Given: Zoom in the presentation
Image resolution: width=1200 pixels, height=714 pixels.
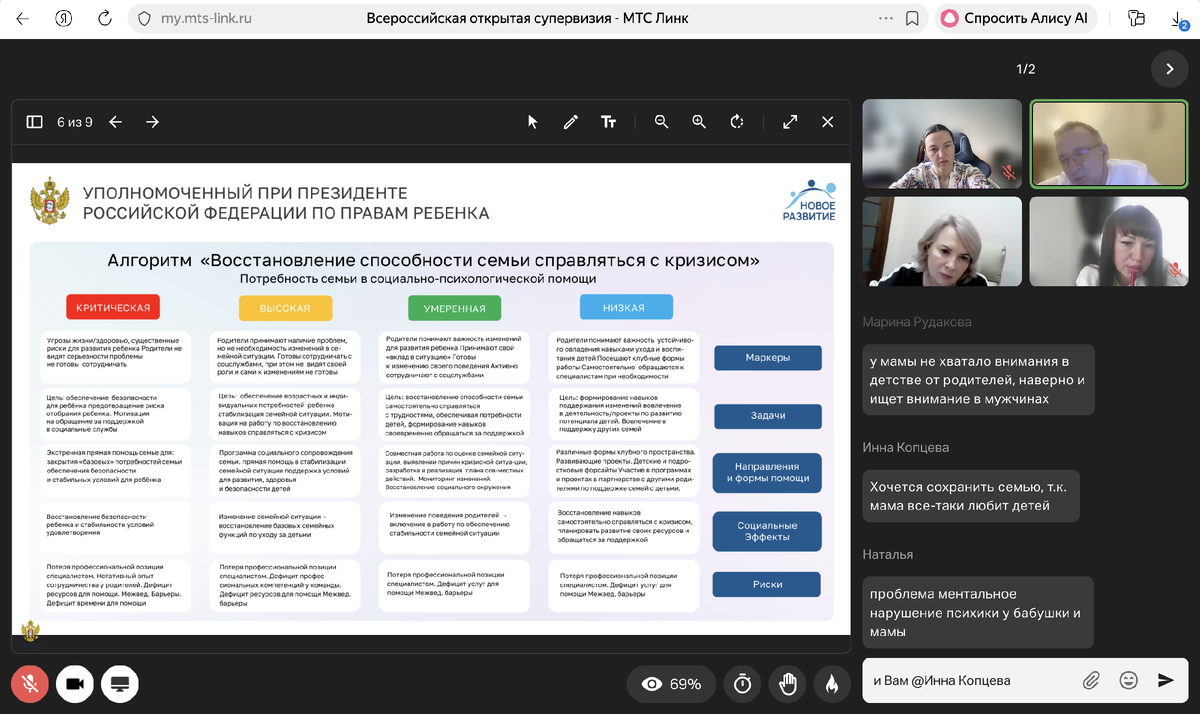Looking at the screenshot, I should pyautogui.click(x=699, y=122).
